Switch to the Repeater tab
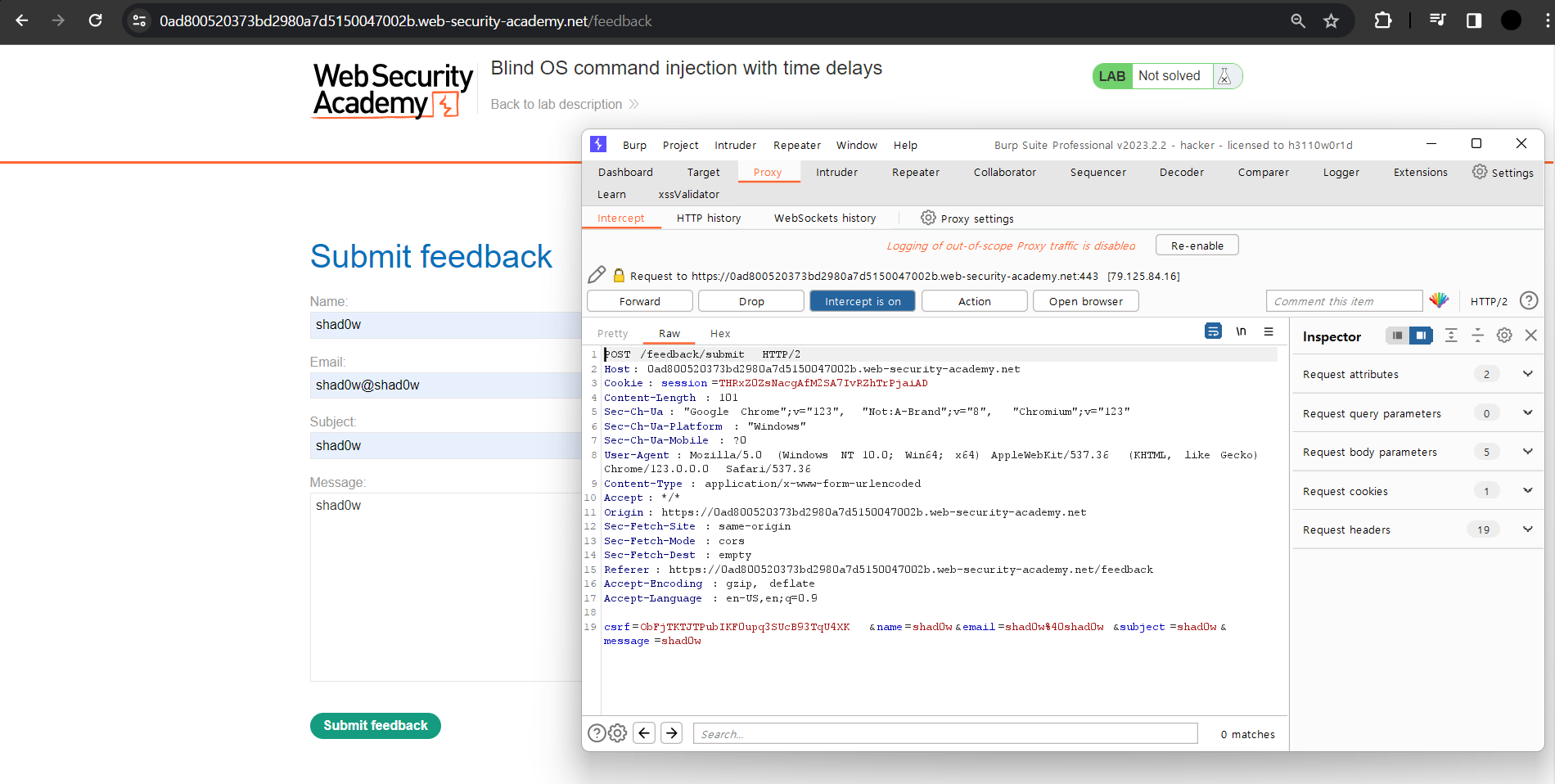This screenshot has width=1555, height=784. (x=915, y=172)
